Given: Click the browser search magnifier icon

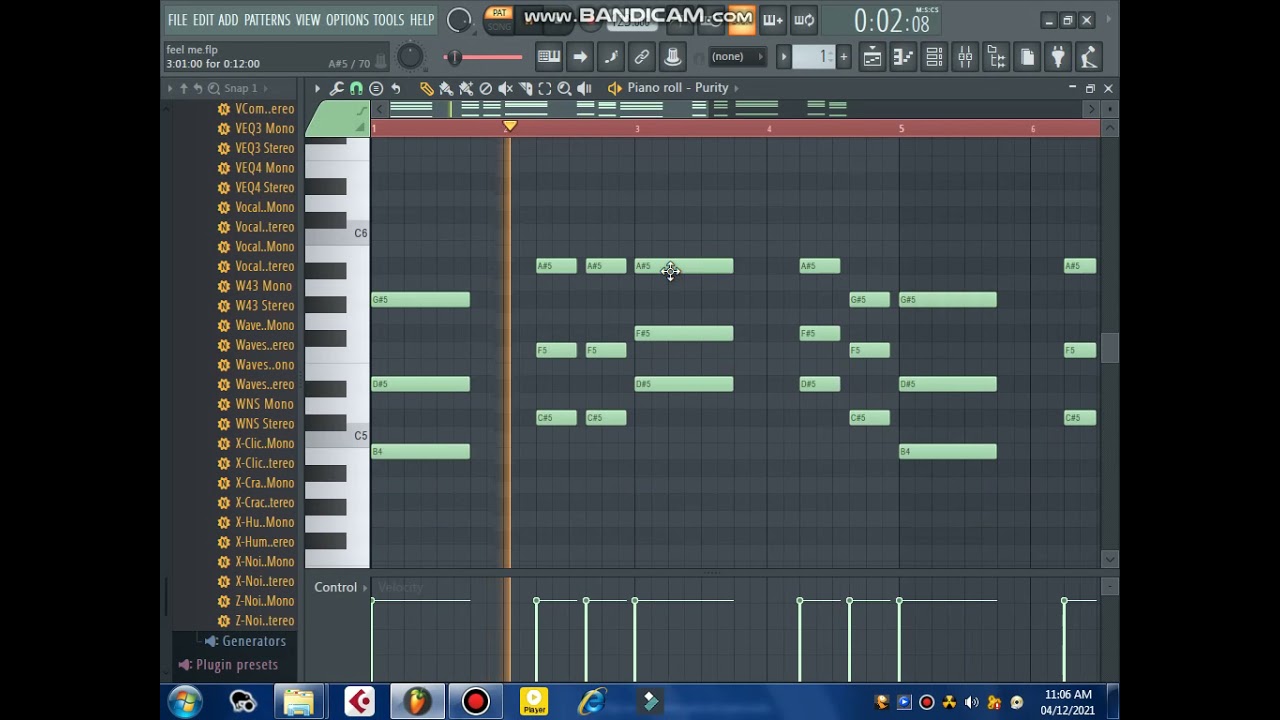Looking at the screenshot, I should click(x=214, y=88).
